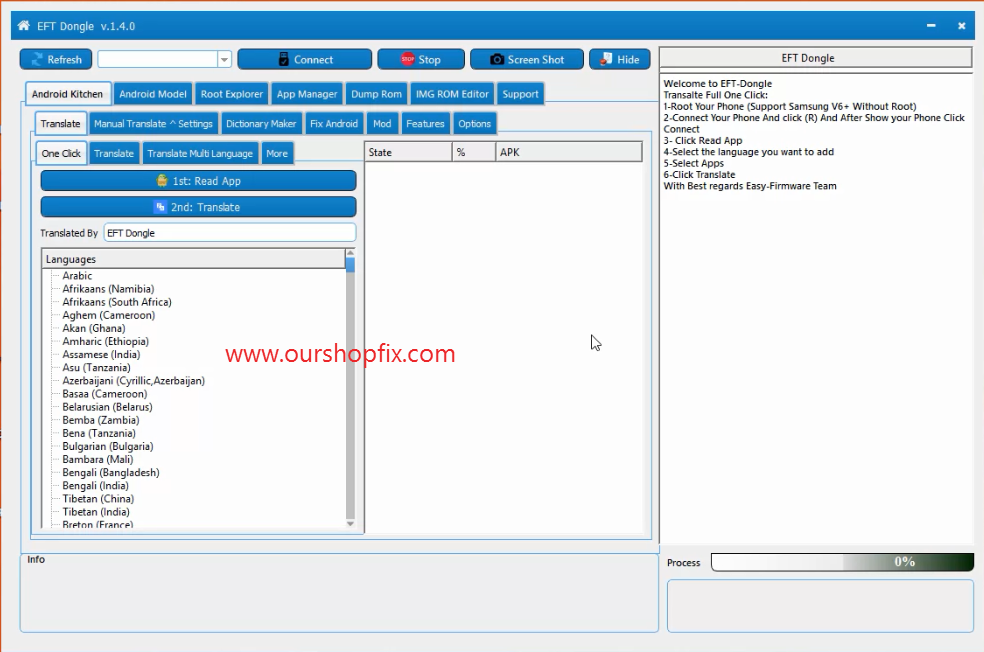Select Belarusian (Belarus) language
The image size is (984, 652).
click(107, 407)
